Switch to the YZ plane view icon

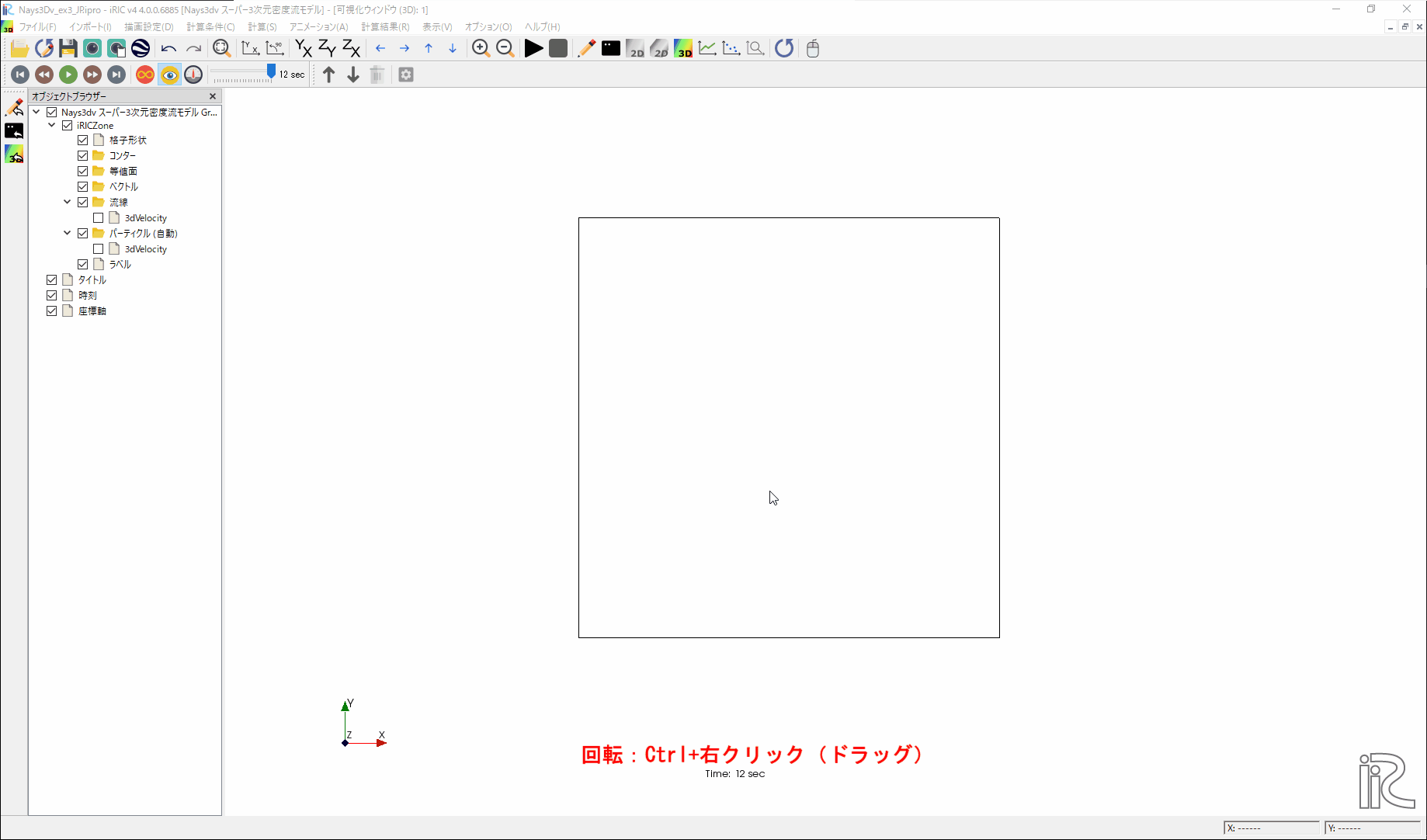327,48
